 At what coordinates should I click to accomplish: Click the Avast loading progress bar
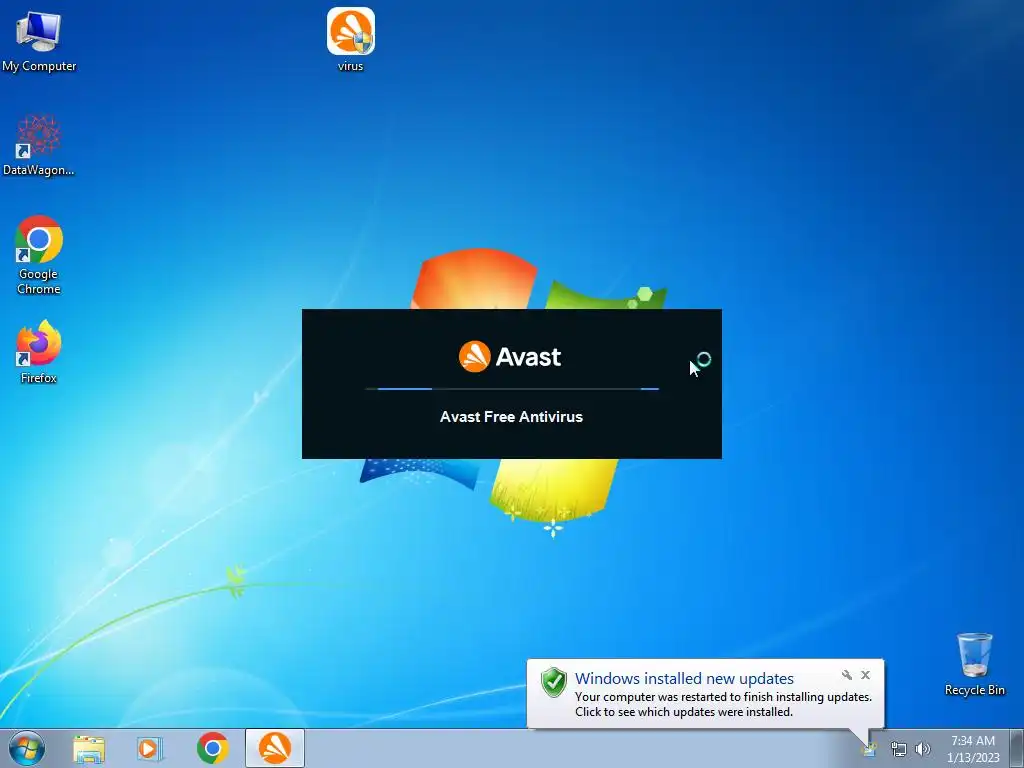tap(512, 389)
